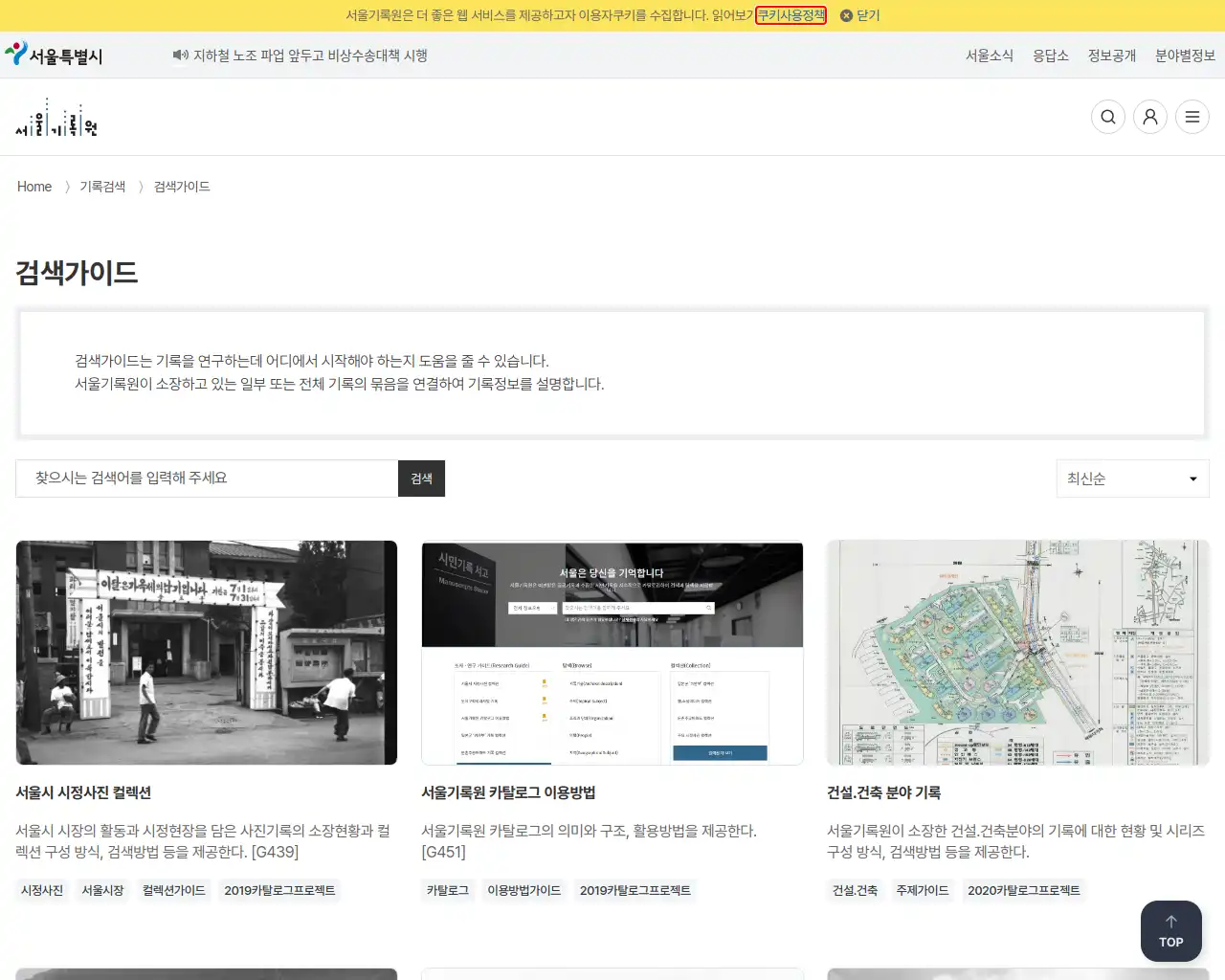This screenshot has height=980, width=1225.
Task: Go to Home breadcrumb
Action: point(34,187)
